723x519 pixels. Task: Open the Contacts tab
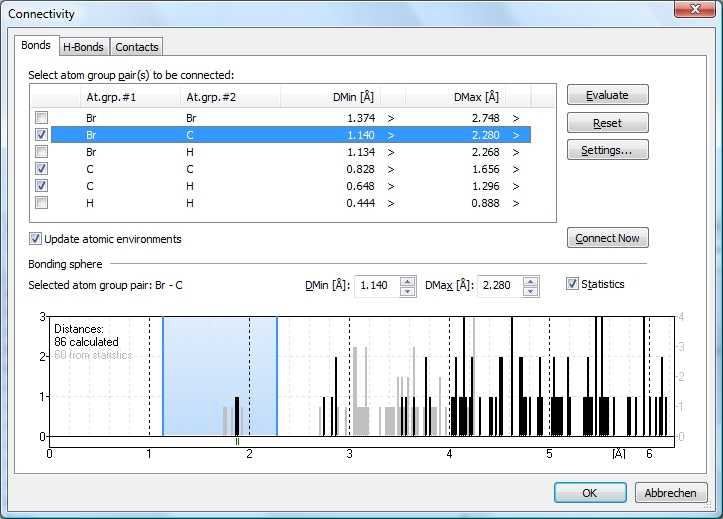pos(136,47)
